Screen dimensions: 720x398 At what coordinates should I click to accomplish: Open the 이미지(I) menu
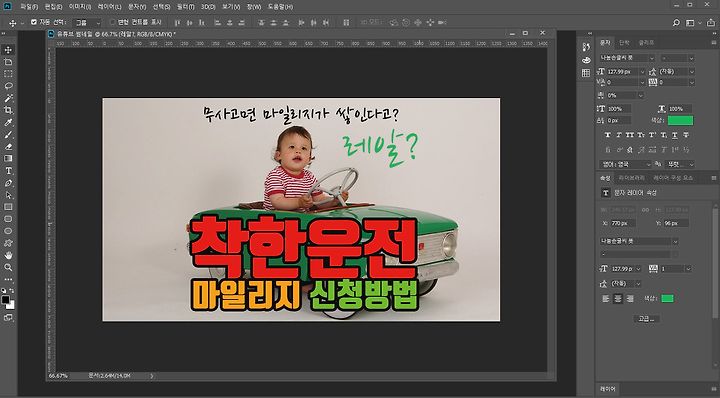click(80, 7)
